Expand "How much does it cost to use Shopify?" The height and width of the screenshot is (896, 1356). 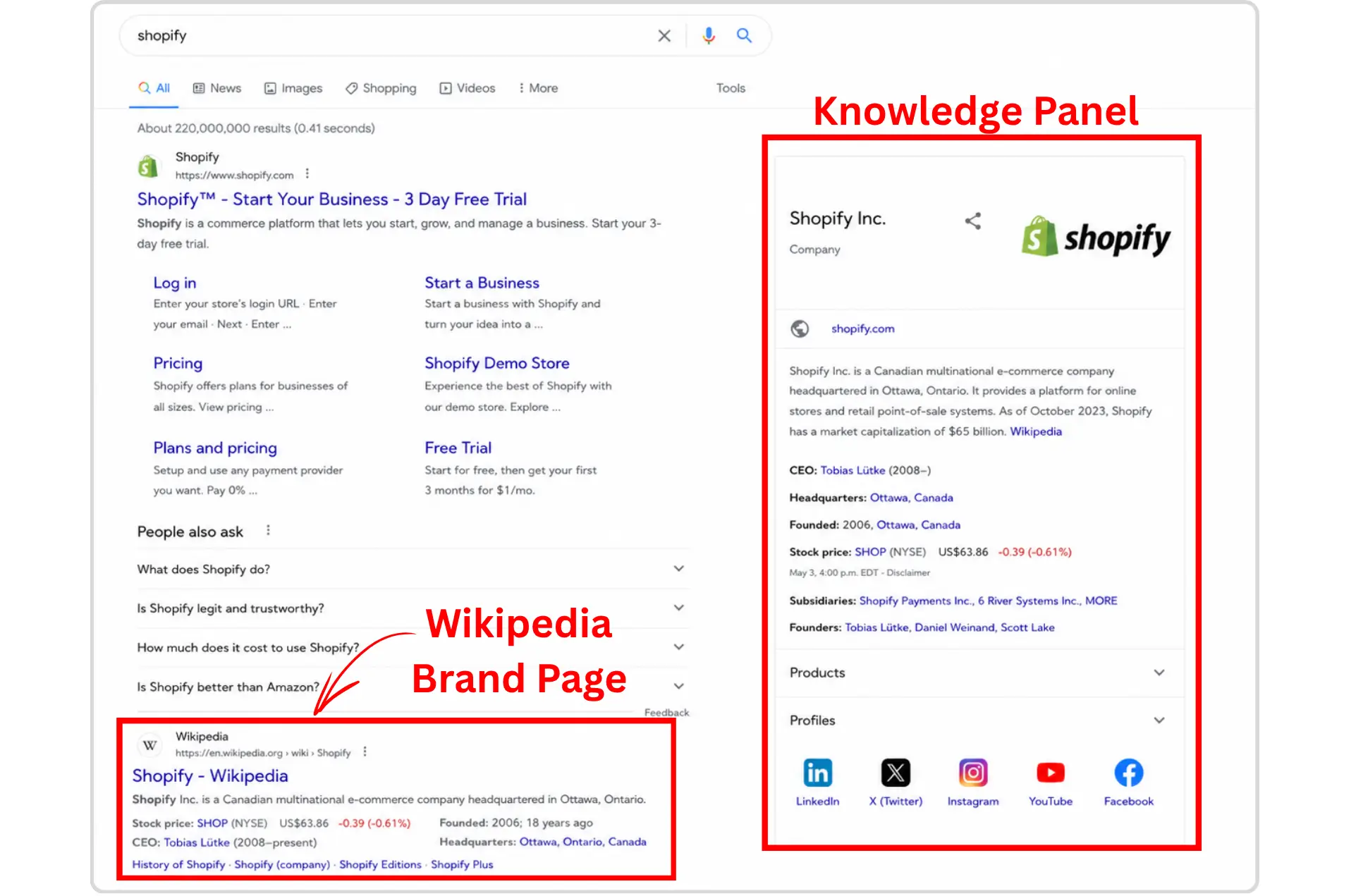(413, 648)
